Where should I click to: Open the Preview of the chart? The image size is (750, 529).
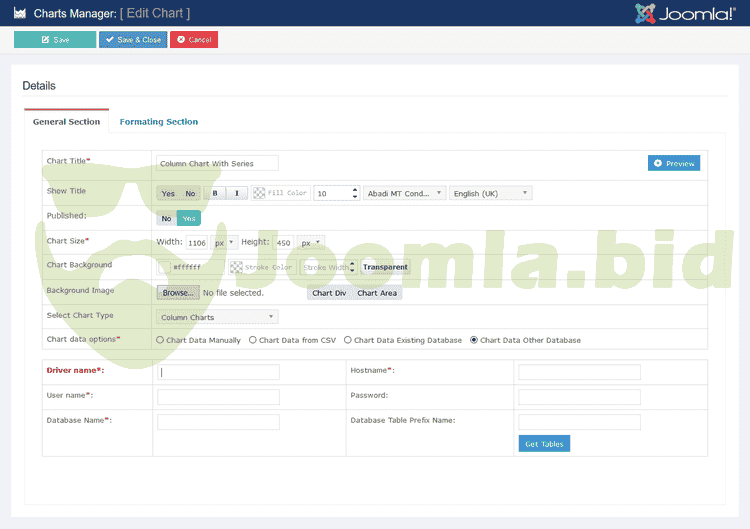673,163
